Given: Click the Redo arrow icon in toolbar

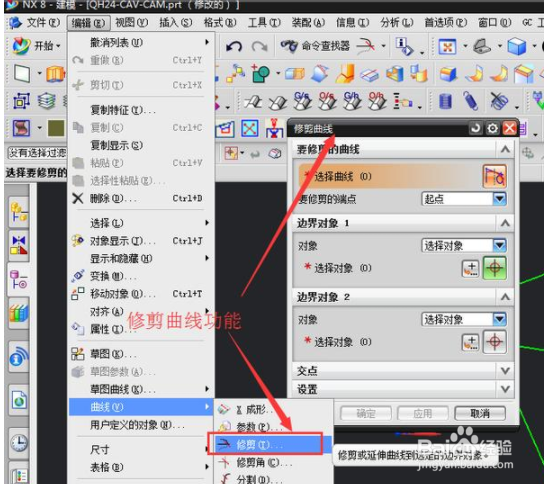Looking at the screenshot, I should [260, 46].
